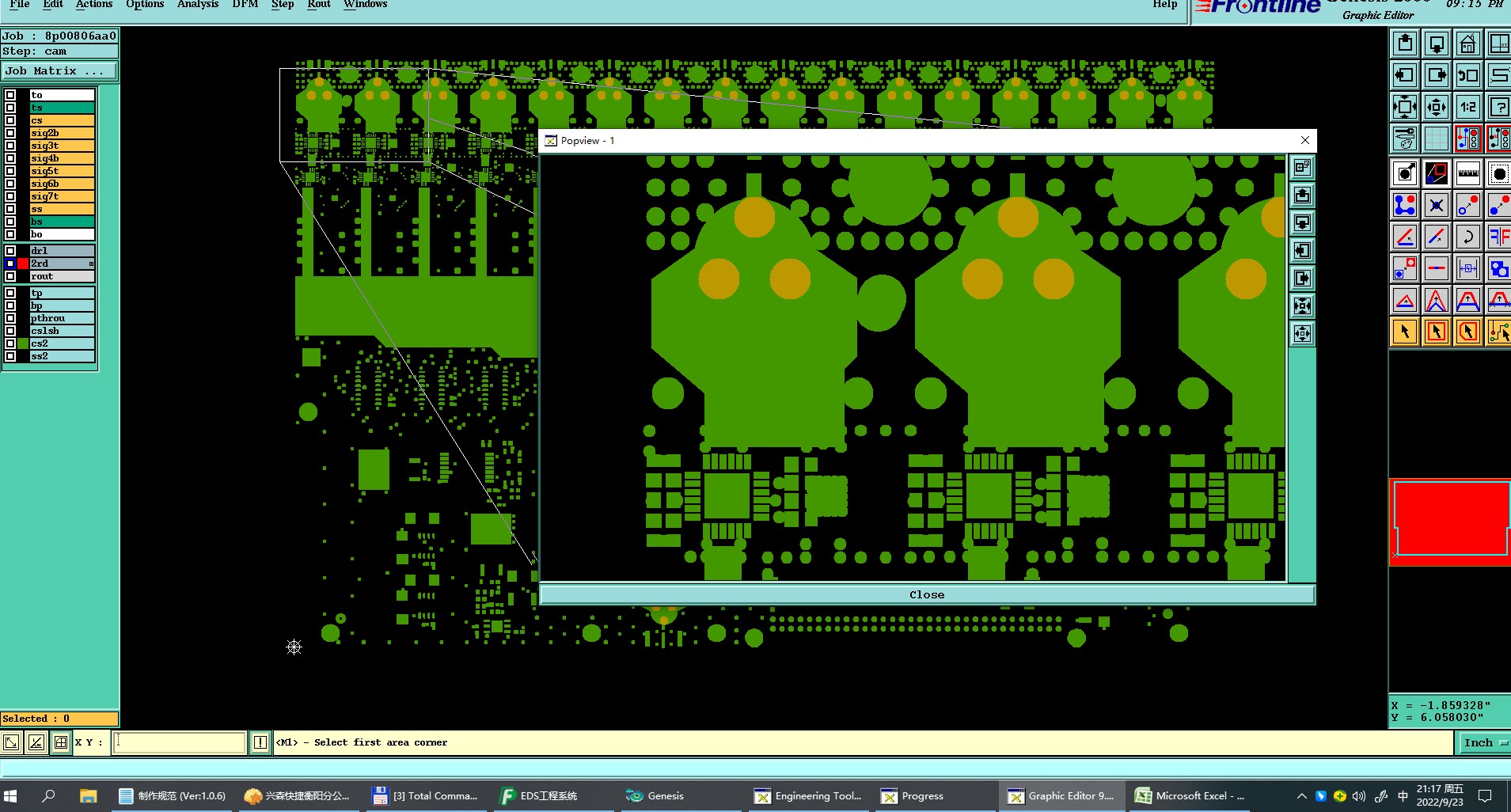Toggle the checkbox for layer sig2b

(10, 133)
